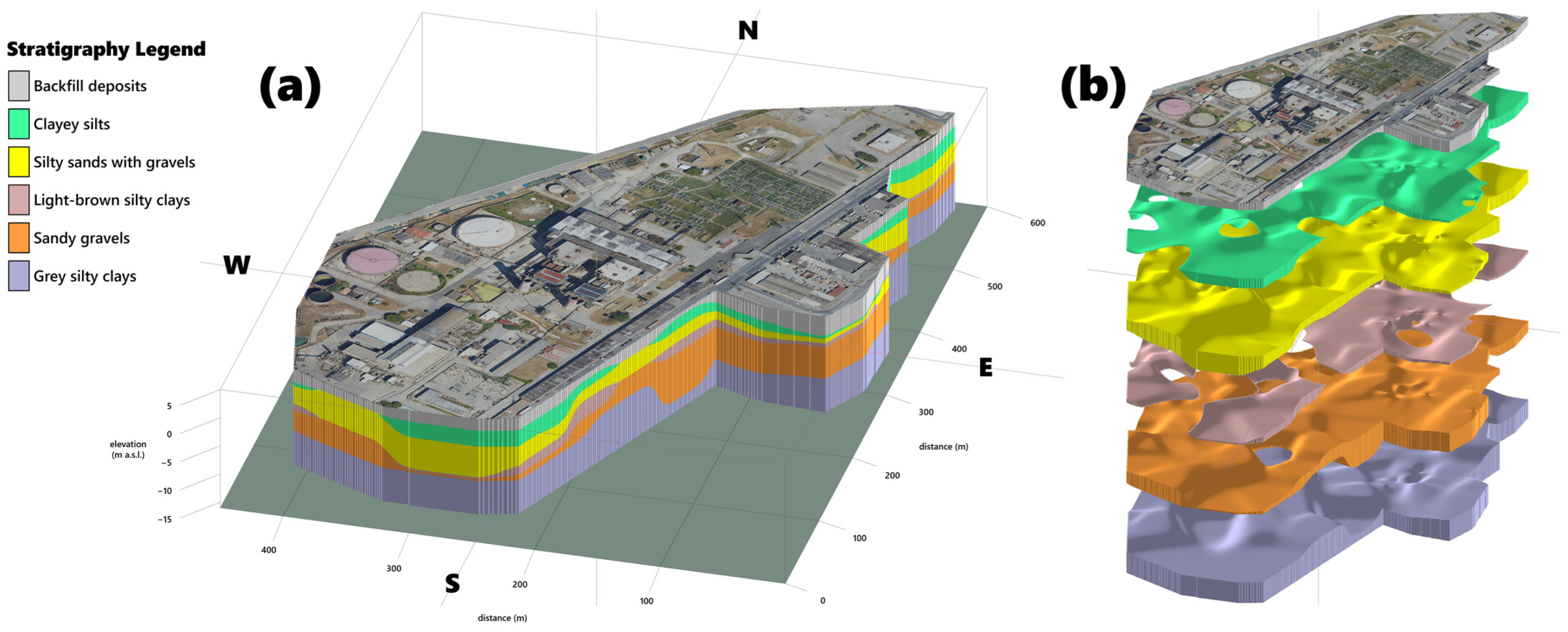Click the W compass label
This screenshot has width=1568, height=632.
[237, 265]
